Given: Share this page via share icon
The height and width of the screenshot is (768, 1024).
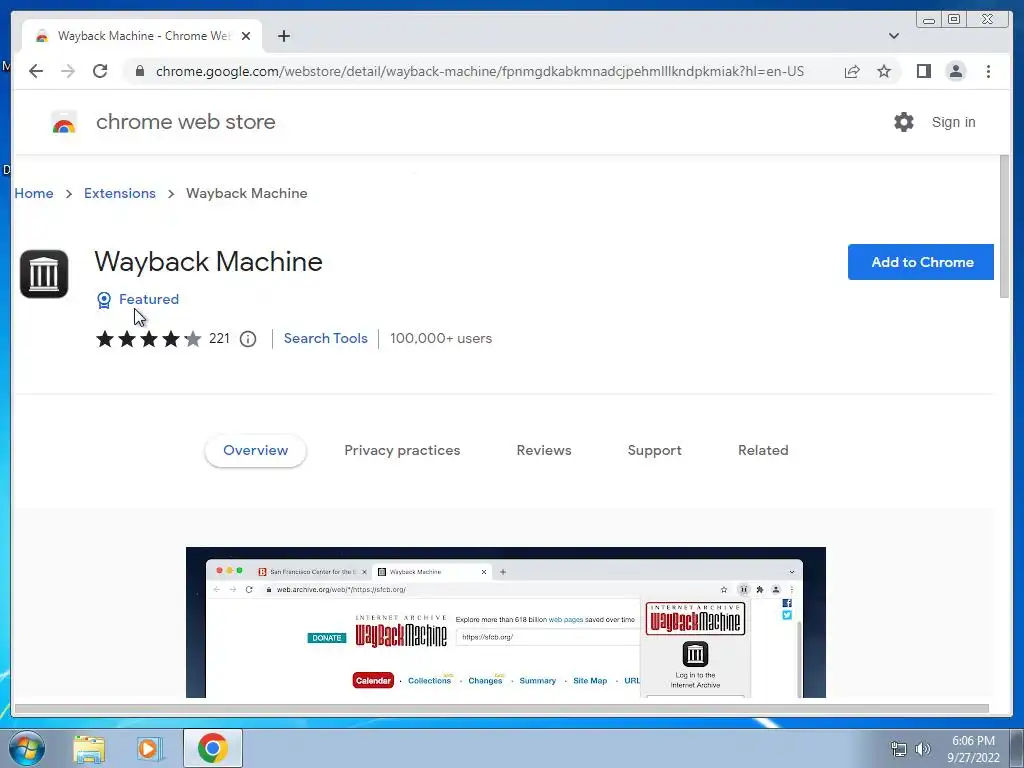Looking at the screenshot, I should [852, 71].
